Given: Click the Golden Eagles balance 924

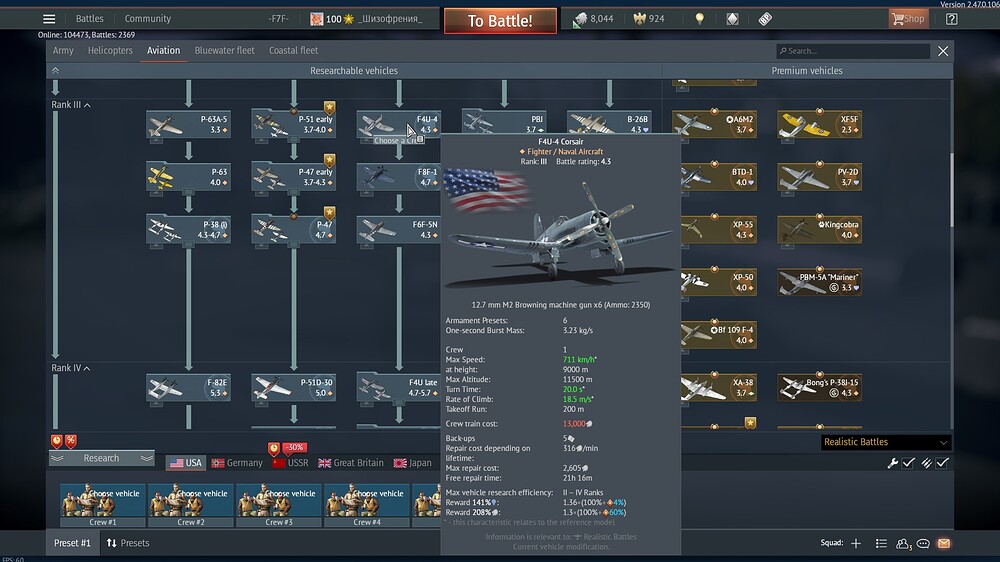Looking at the screenshot, I should point(649,18).
